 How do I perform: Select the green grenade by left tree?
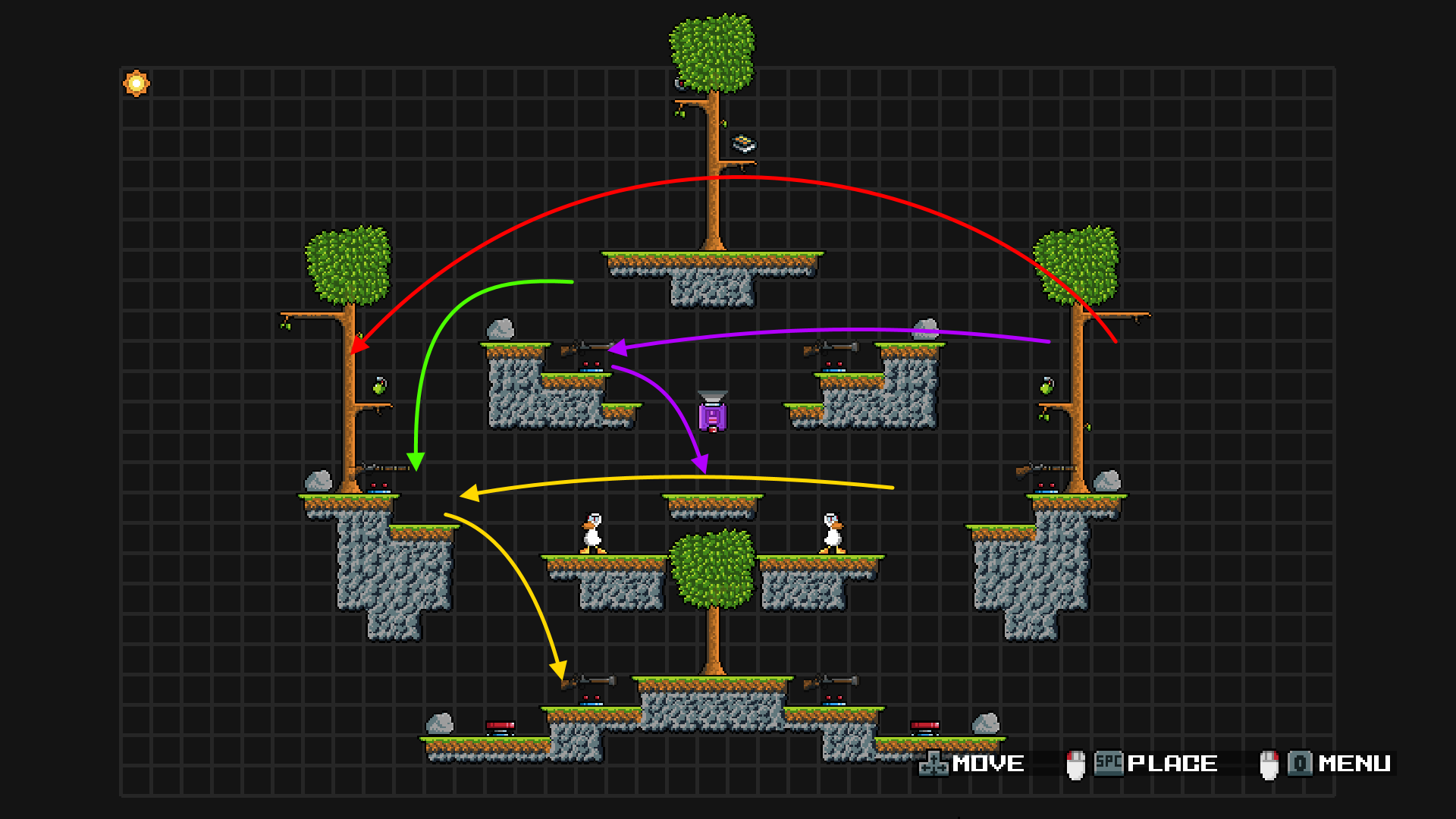click(x=380, y=386)
